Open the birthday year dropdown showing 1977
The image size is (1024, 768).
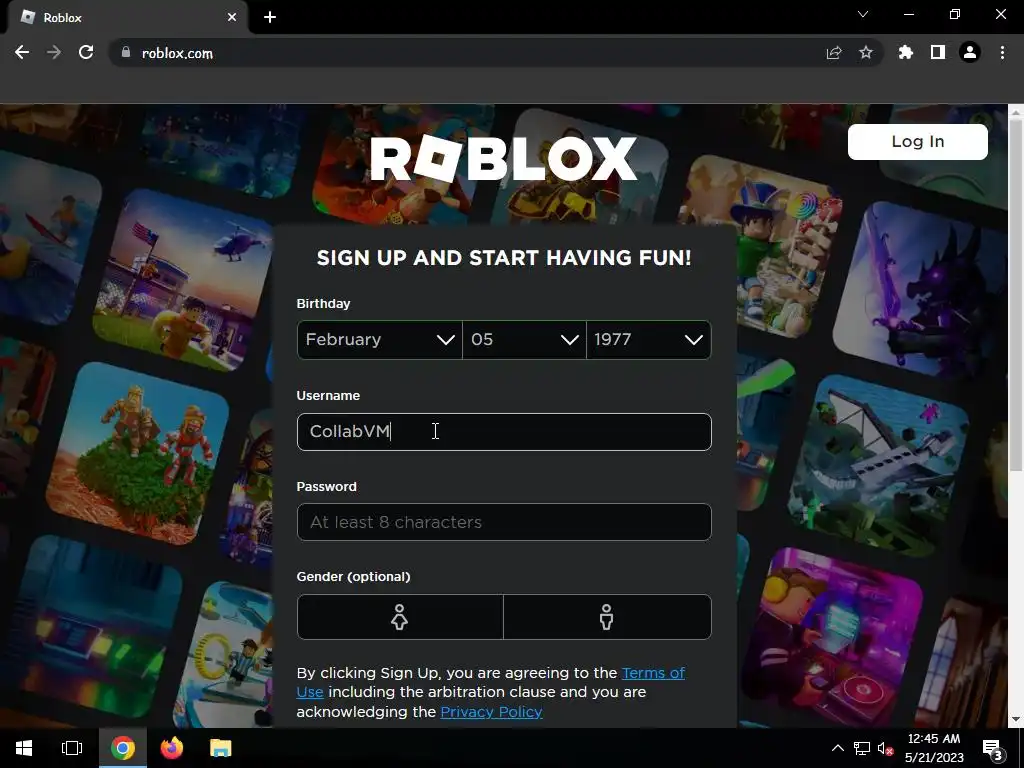[648, 340]
